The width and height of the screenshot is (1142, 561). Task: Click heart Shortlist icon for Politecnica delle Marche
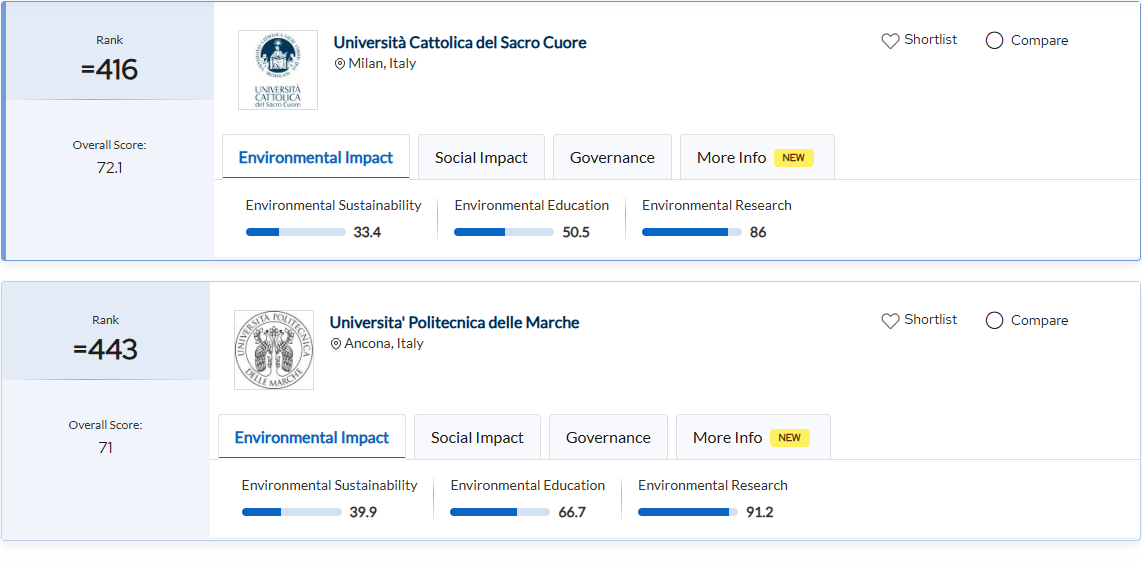tap(890, 321)
